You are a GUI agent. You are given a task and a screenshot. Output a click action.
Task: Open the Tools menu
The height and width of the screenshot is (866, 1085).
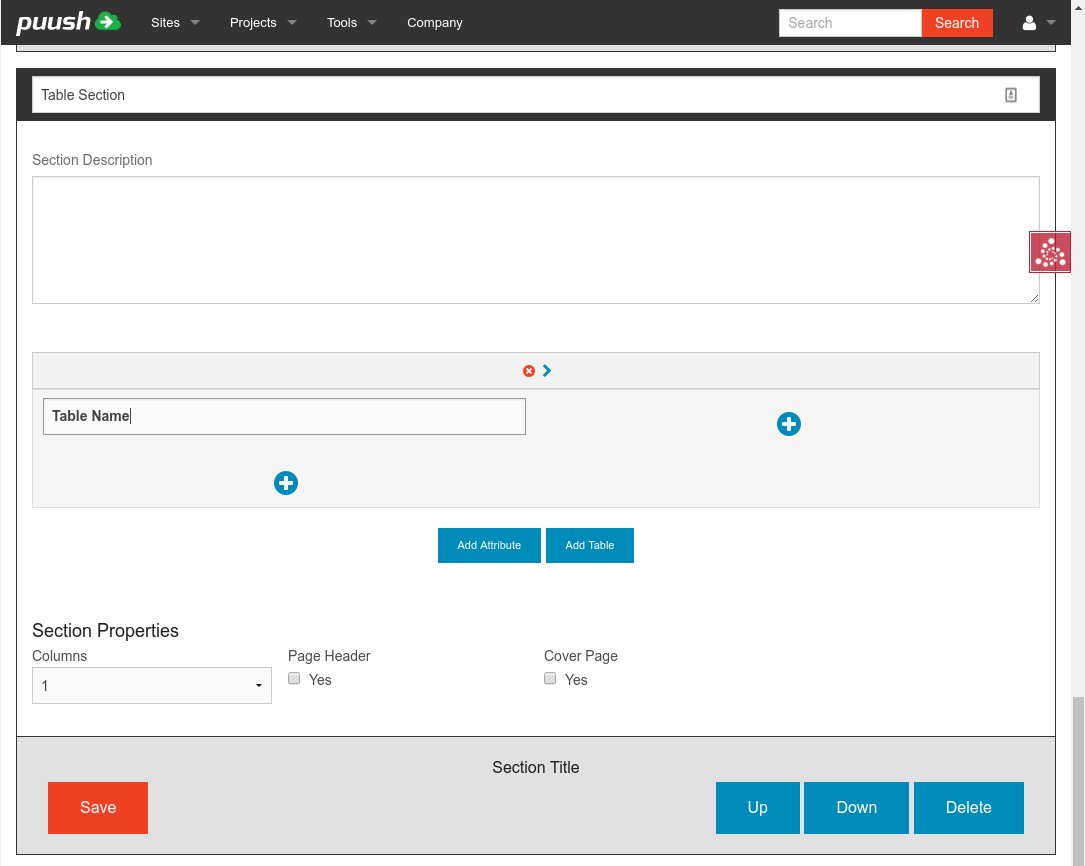click(351, 23)
